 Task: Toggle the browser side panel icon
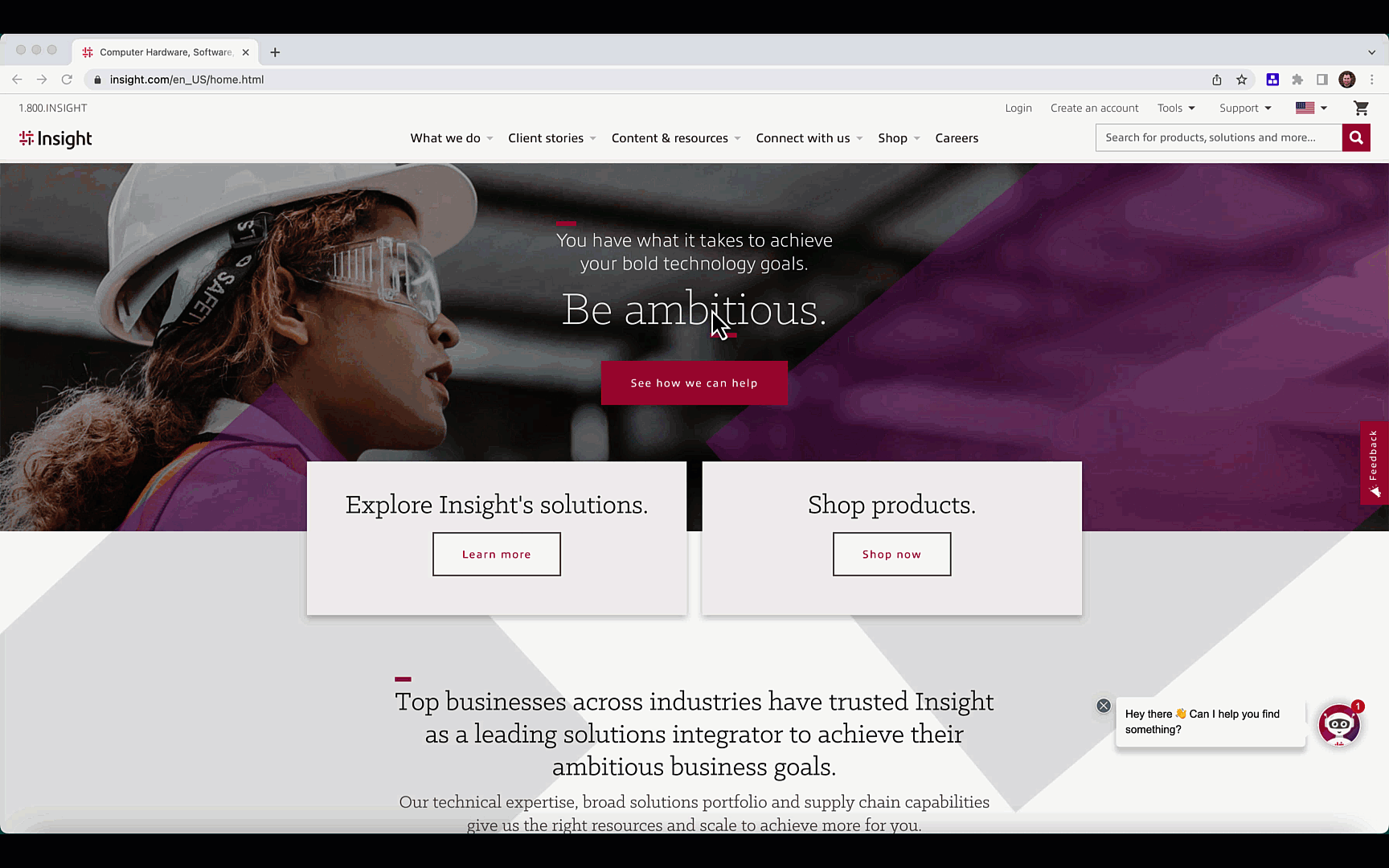tap(1322, 80)
